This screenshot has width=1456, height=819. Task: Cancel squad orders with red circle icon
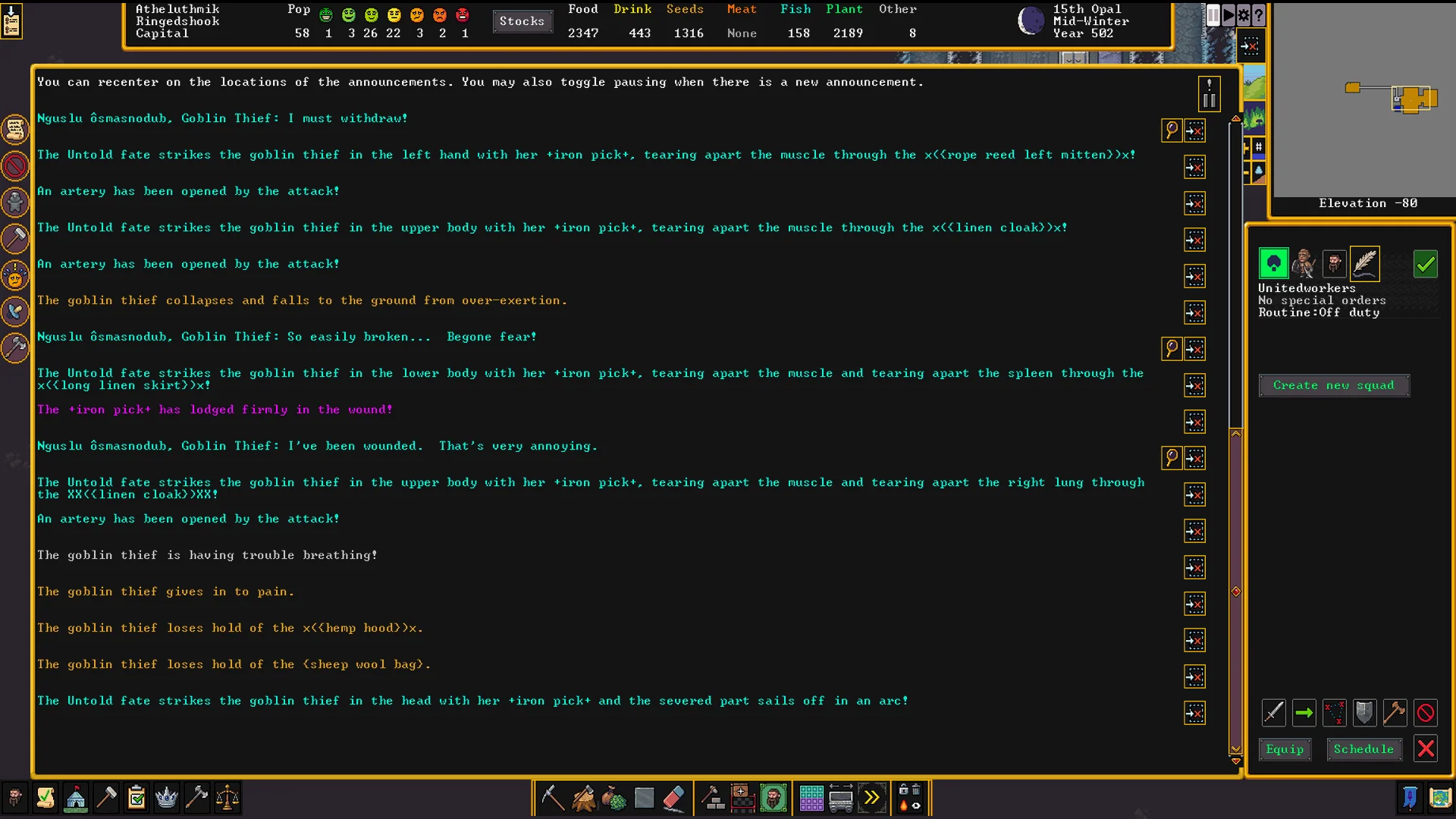click(1425, 713)
